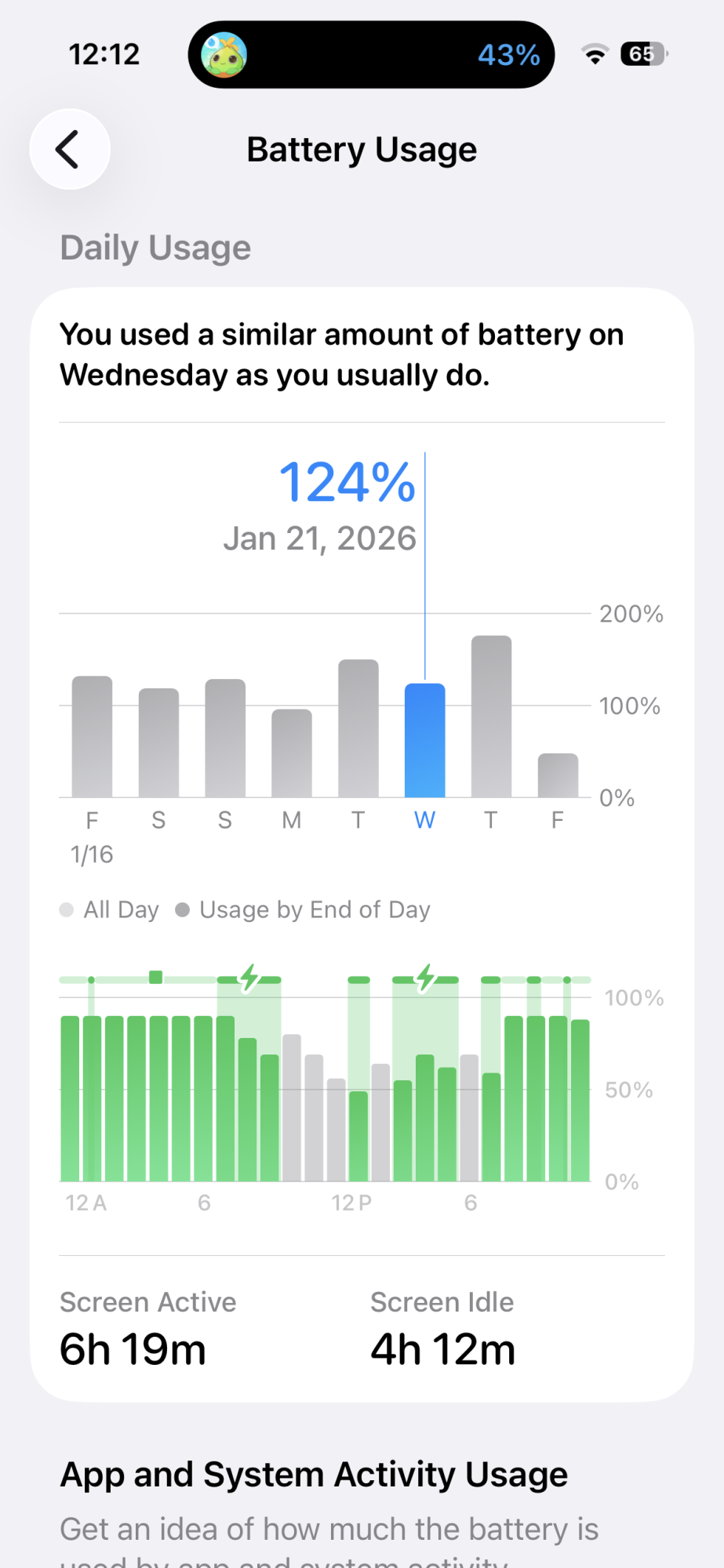This screenshot has width=724, height=1568.
Task: Select the first Friday 1/16 bar
Action: point(92,737)
